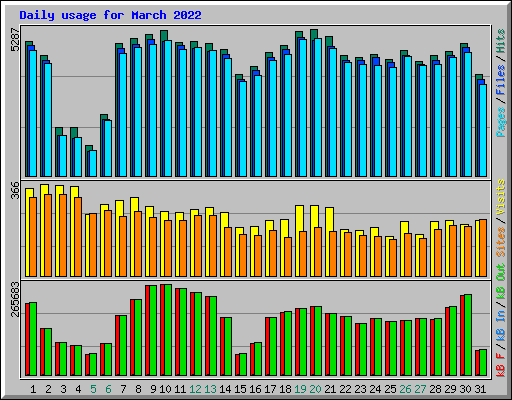Click day label 7 on x-axis
This screenshot has height=400, width=512.
click(x=123, y=389)
